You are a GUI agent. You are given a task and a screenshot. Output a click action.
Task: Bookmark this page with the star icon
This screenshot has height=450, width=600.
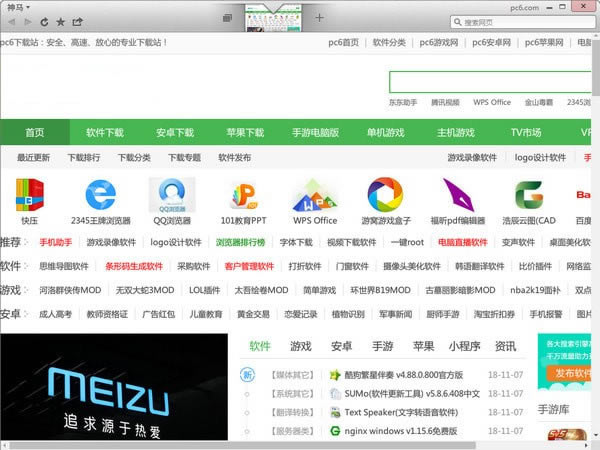(60, 21)
